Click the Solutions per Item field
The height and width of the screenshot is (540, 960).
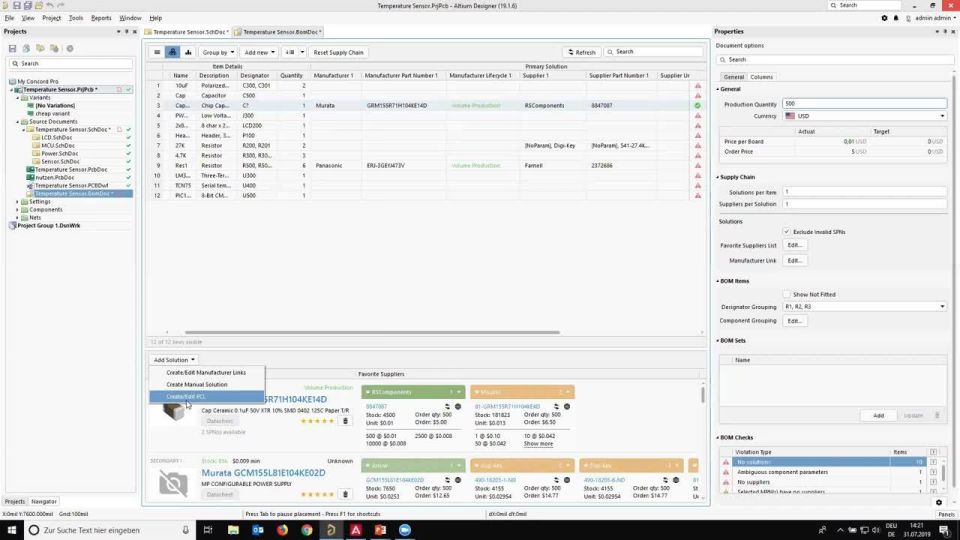click(864, 192)
